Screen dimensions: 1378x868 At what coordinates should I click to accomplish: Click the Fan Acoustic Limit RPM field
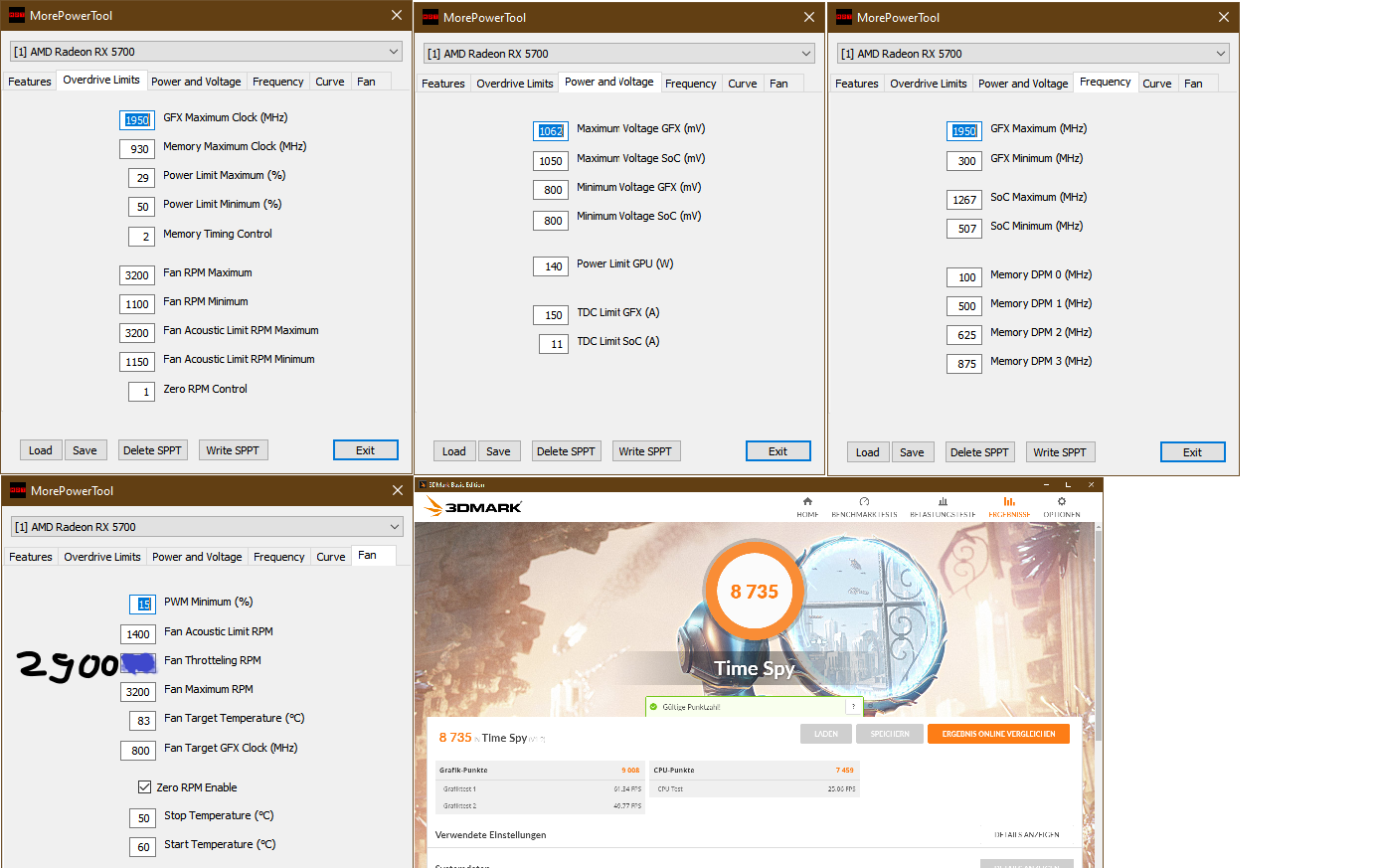[x=138, y=634]
